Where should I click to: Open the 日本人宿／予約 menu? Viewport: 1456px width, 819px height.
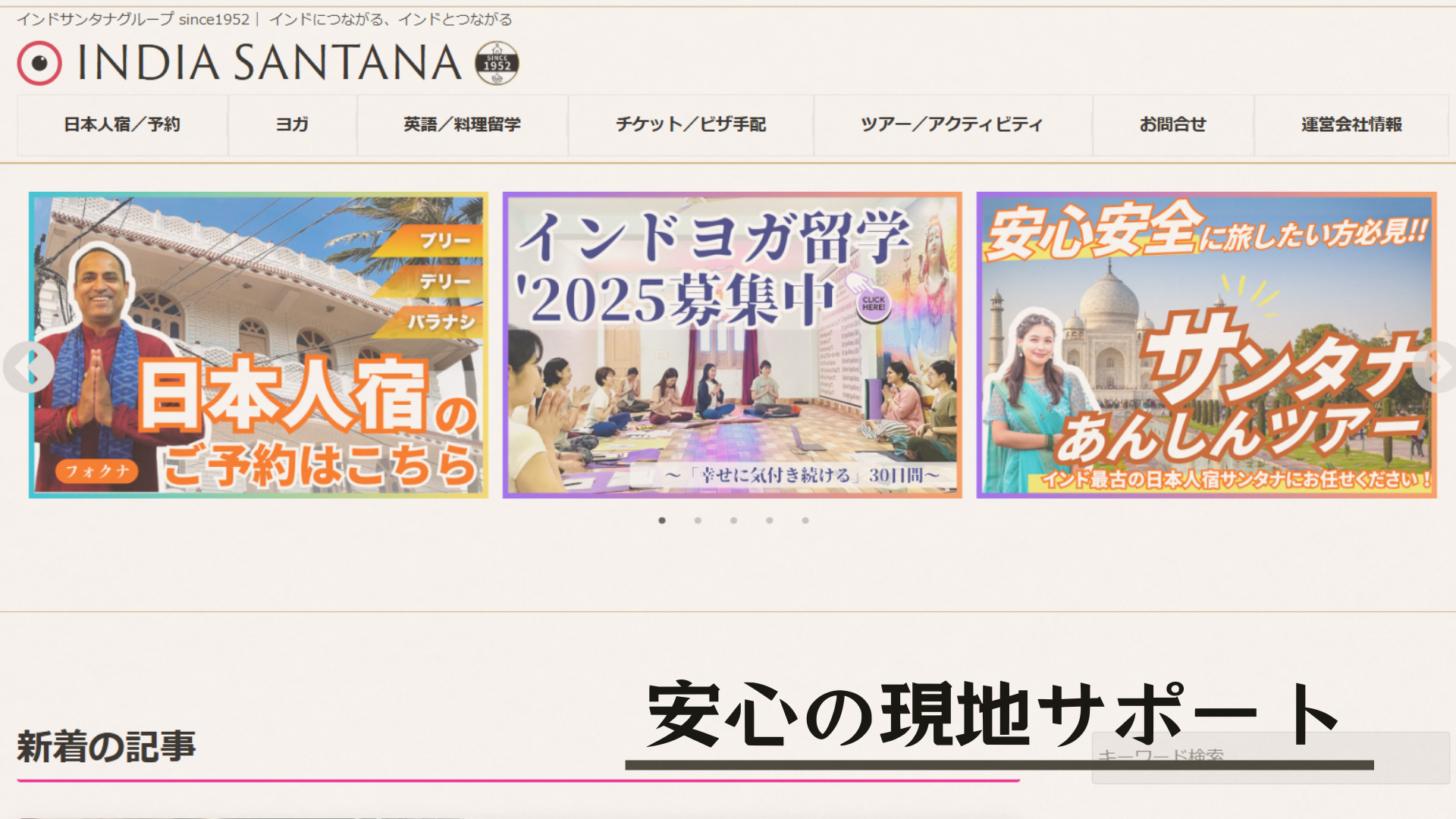coord(122,125)
